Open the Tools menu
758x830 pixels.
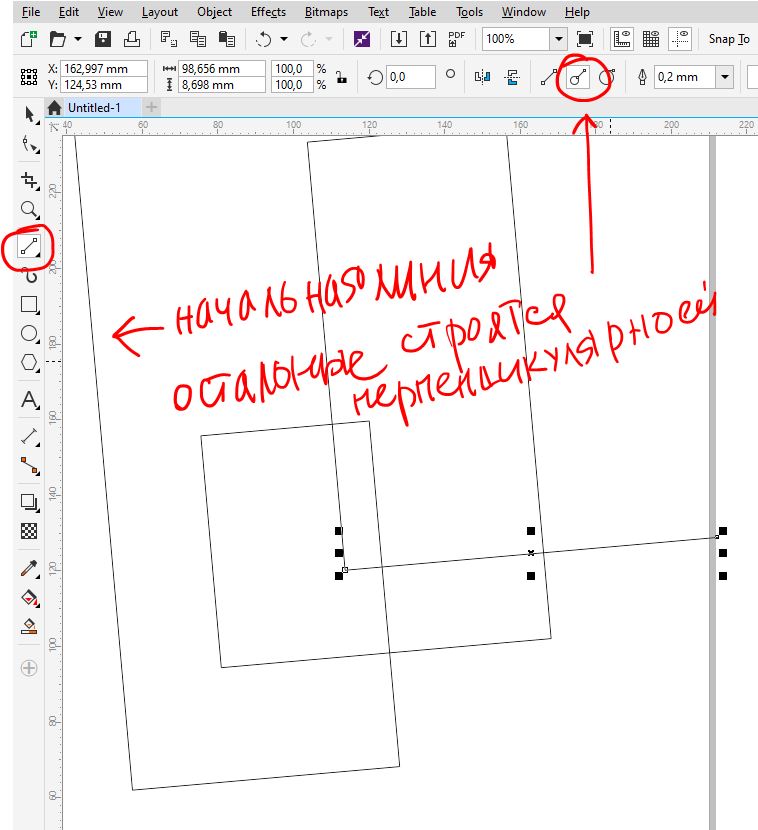click(x=470, y=12)
